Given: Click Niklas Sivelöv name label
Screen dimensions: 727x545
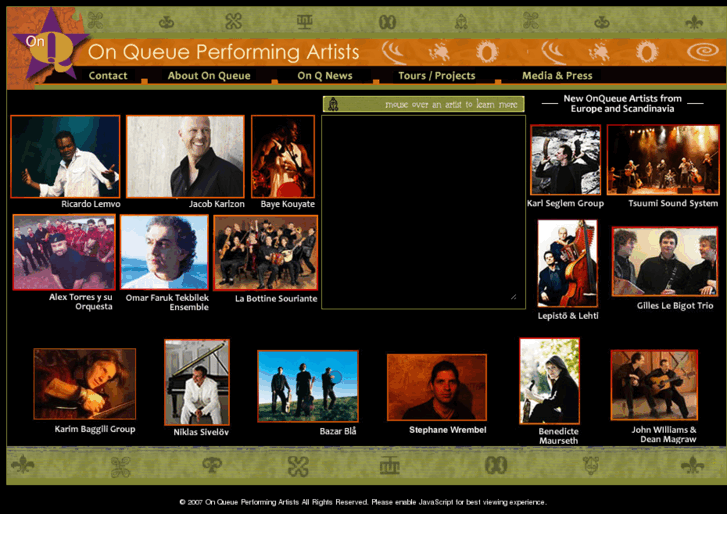Looking at the screenshot, I should (201, 432).
